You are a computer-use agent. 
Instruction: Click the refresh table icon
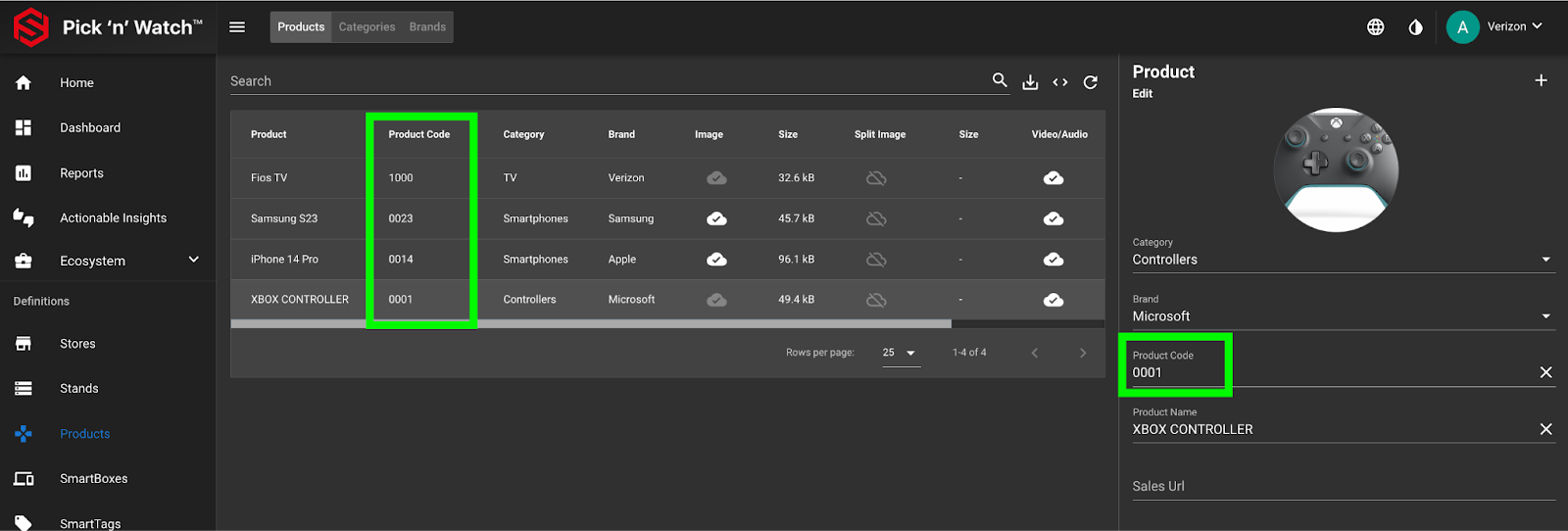[x=1091, y=82]
